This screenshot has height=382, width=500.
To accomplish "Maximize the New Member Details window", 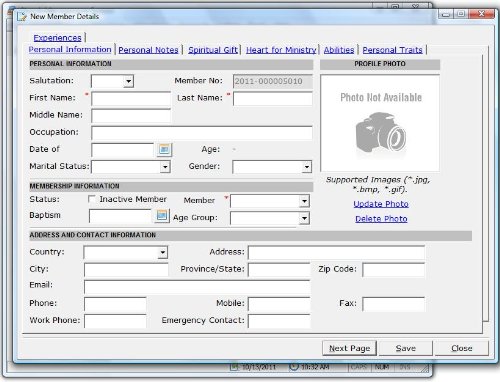I will tap(461, 14).
